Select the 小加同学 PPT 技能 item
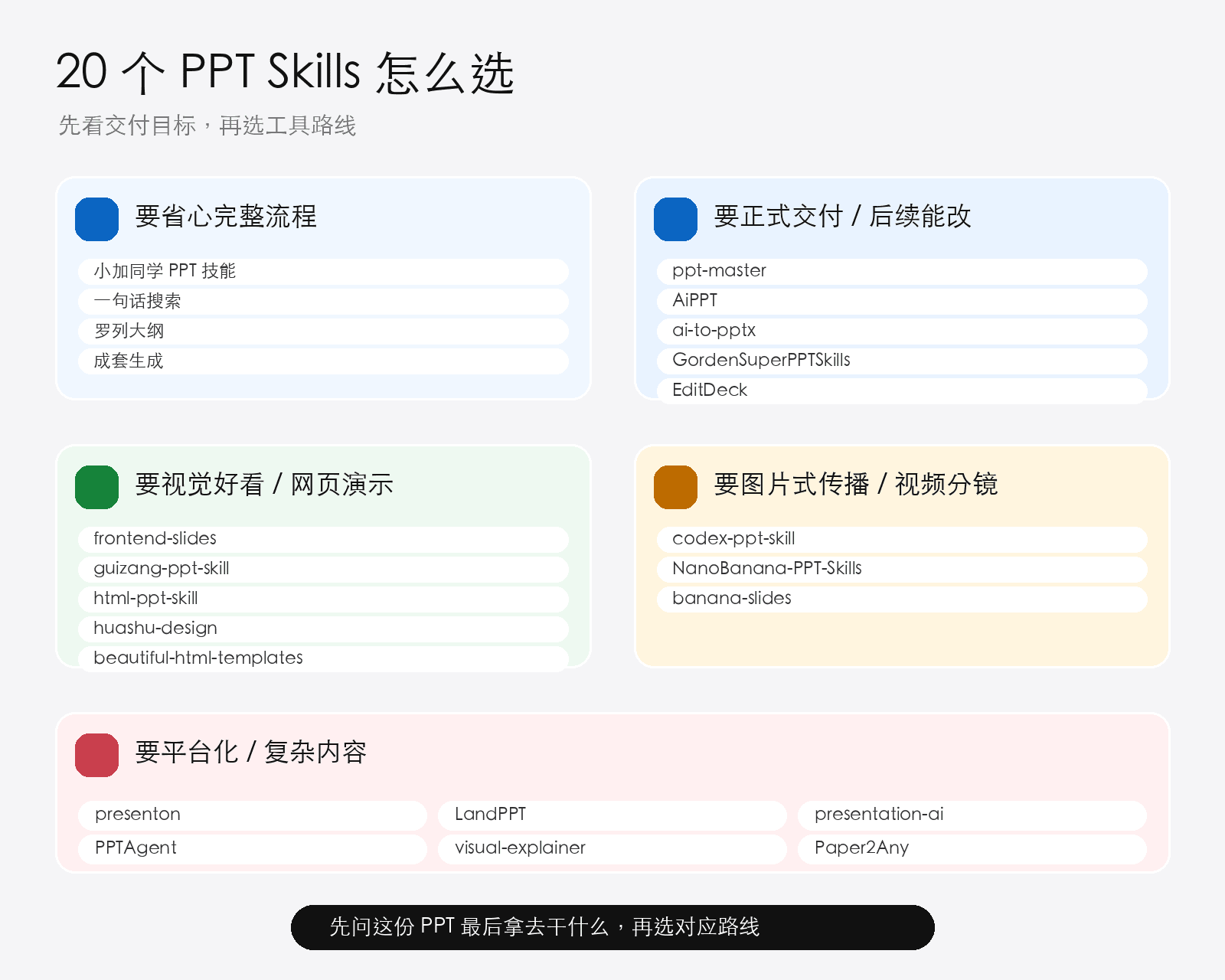The image size is (1225, 980). pos(323,271)
